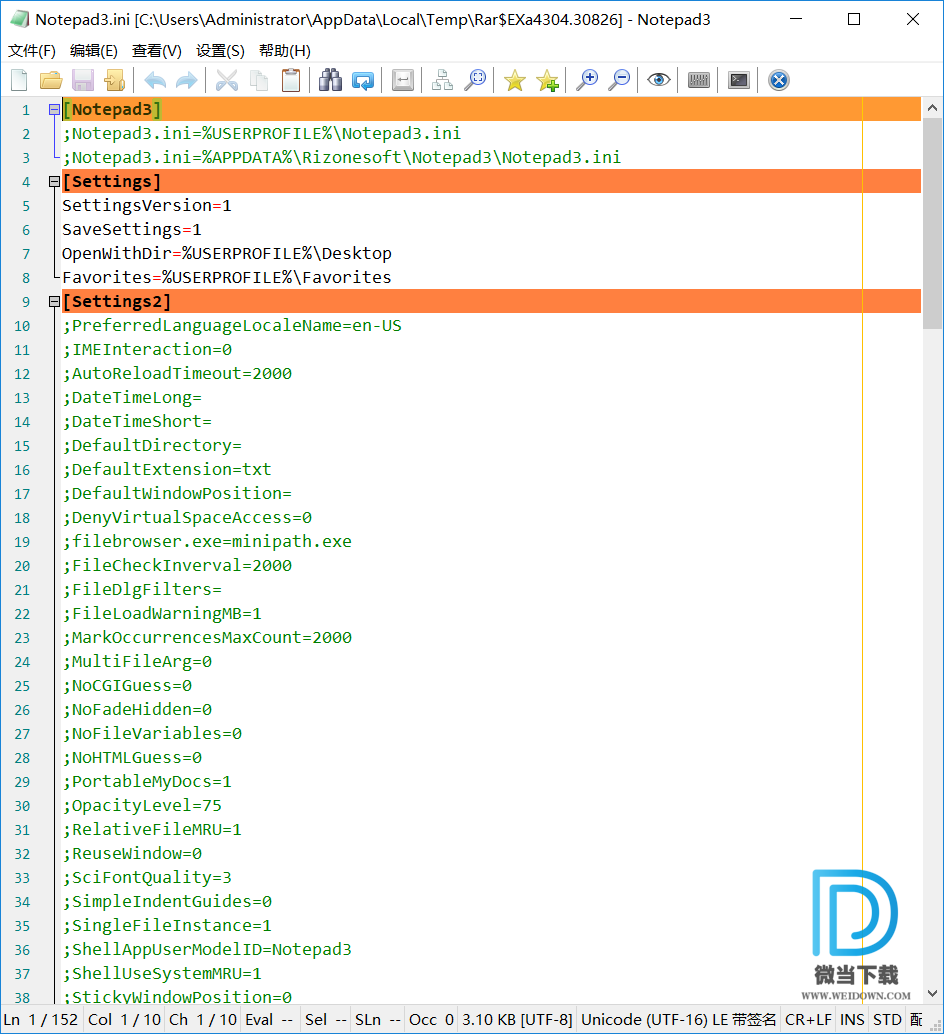The image size is (944, 1034).
Task: Click the OpenWithDir=%USERPROFILE%\Desktop line
Action: pyautogui.click(x=227, y=253)
